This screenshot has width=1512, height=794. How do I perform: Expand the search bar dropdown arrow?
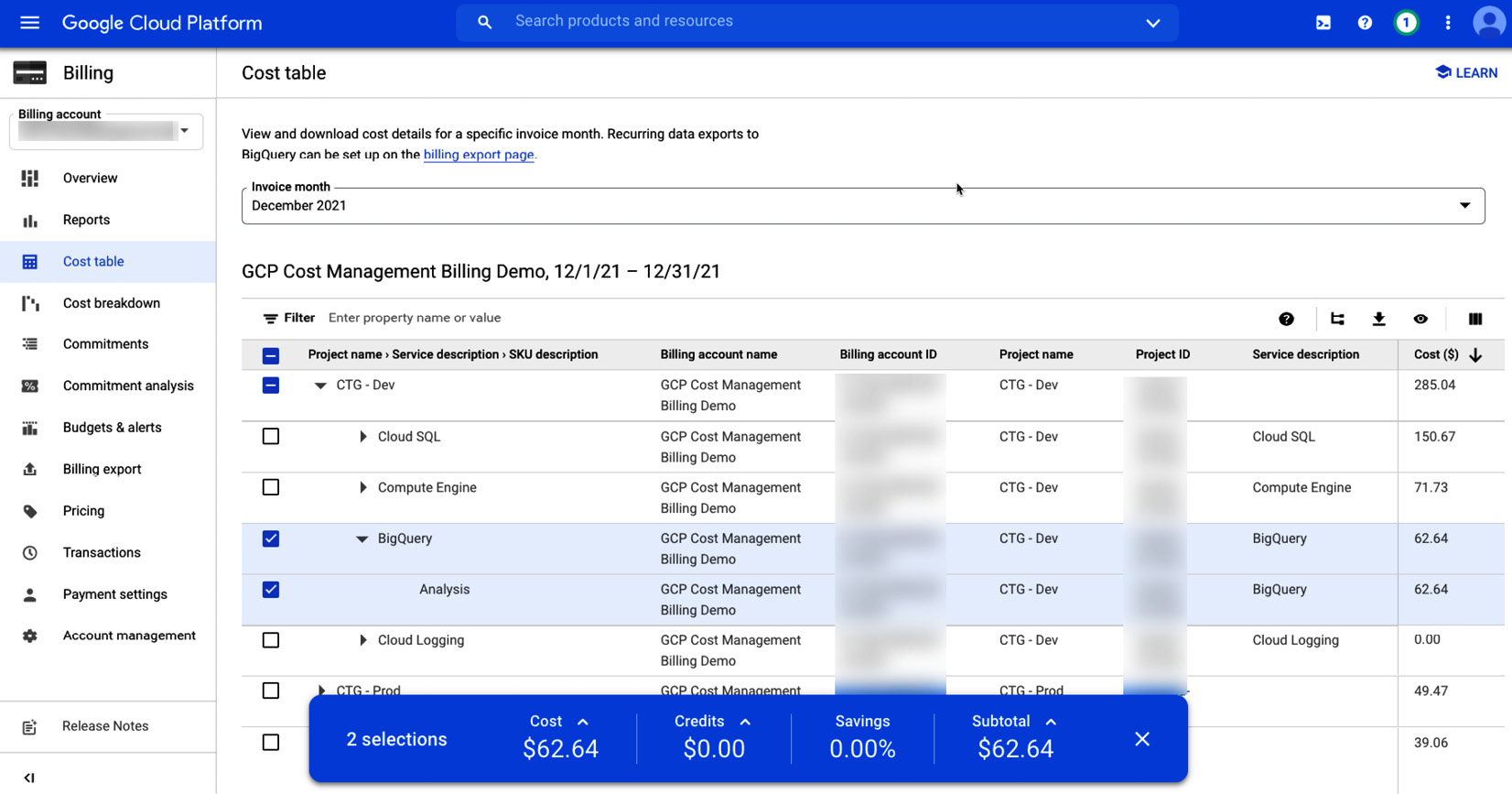pos(1153,23)
